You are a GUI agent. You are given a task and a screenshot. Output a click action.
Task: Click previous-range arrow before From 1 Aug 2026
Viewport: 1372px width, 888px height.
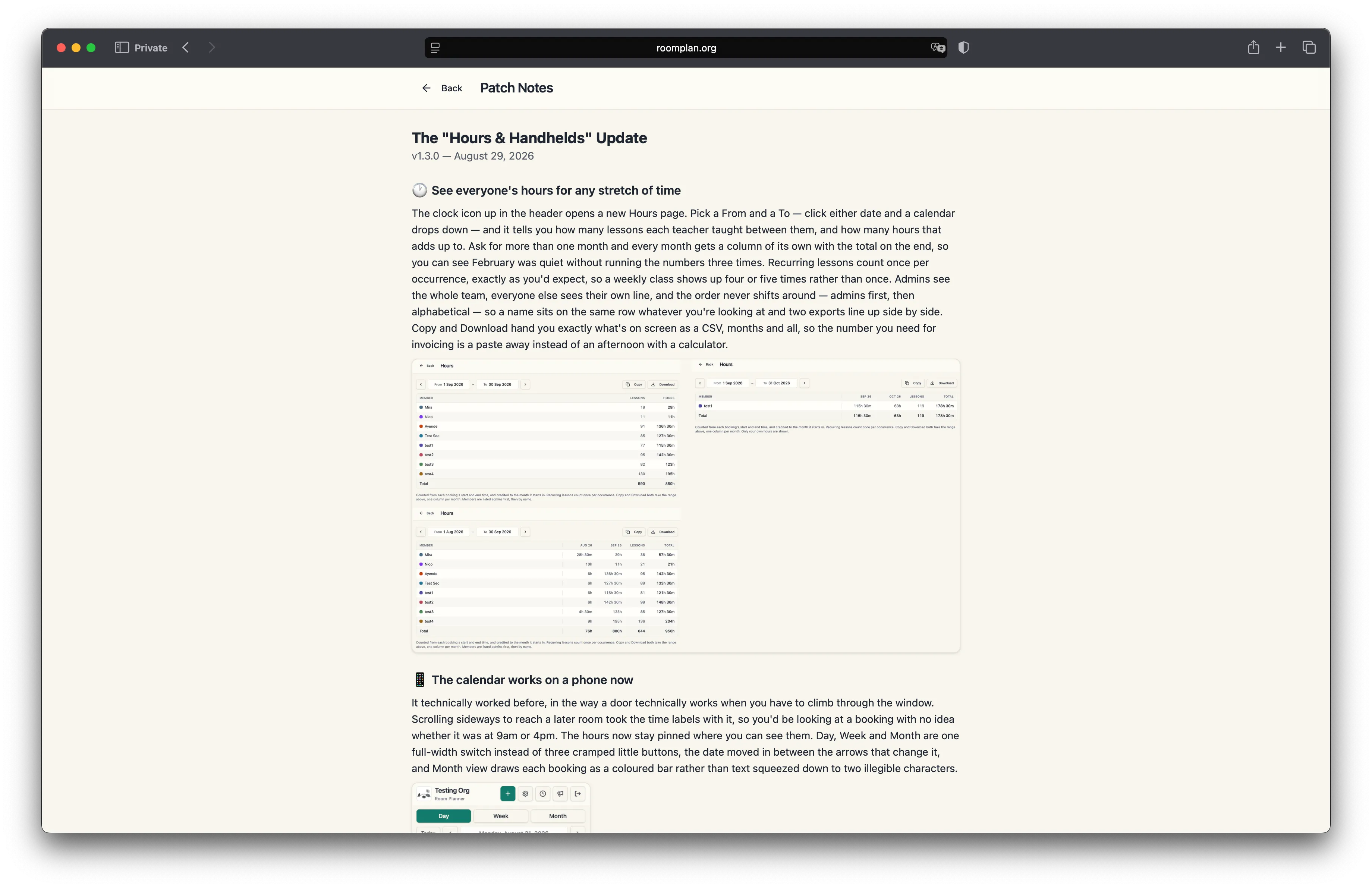(x=421, y=532)
